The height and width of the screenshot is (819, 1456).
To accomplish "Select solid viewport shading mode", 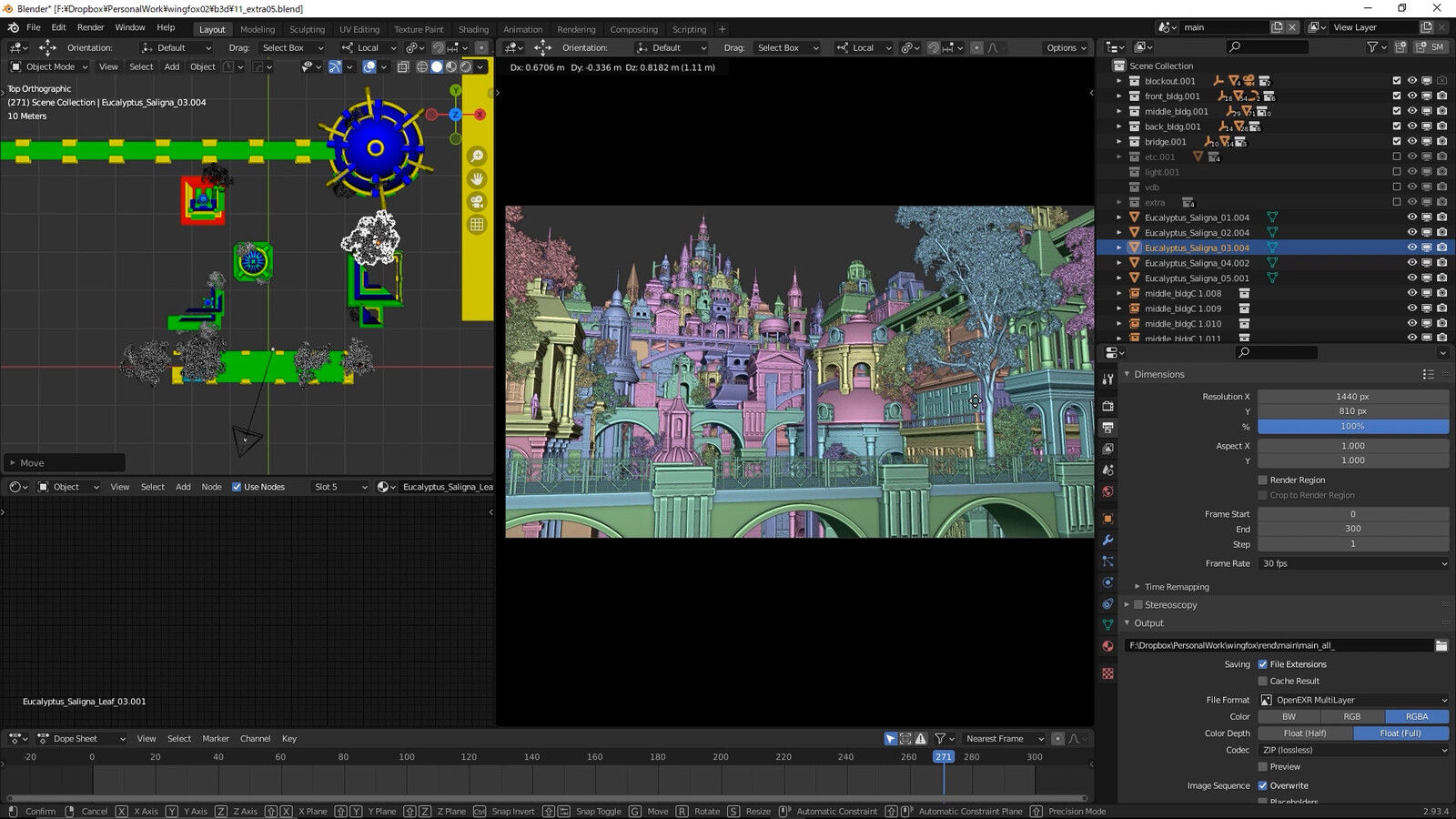I will coord(437,66).
